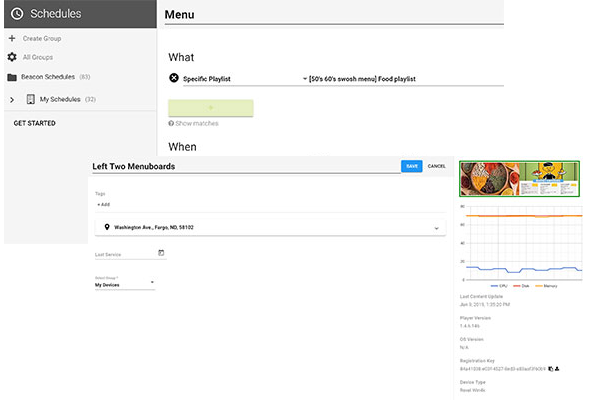Click the location pin icon in address field
Screen dimensions: 600x400
(107, 227)
